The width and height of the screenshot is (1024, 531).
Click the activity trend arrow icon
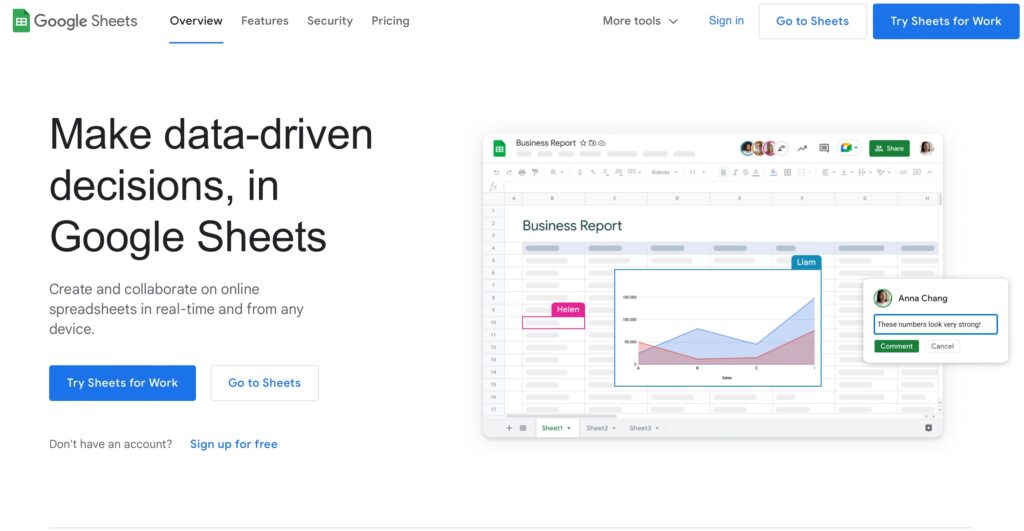(x=802, y=148)
